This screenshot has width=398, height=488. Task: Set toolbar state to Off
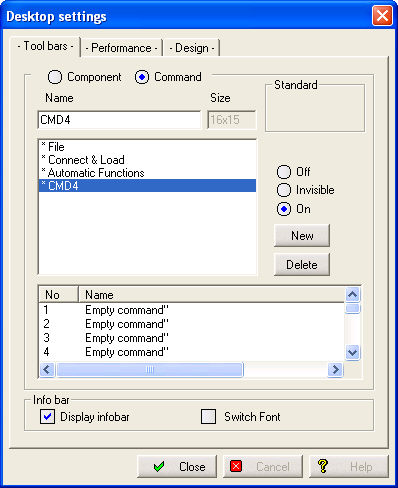pyautogui.click(x=284, y=172)
